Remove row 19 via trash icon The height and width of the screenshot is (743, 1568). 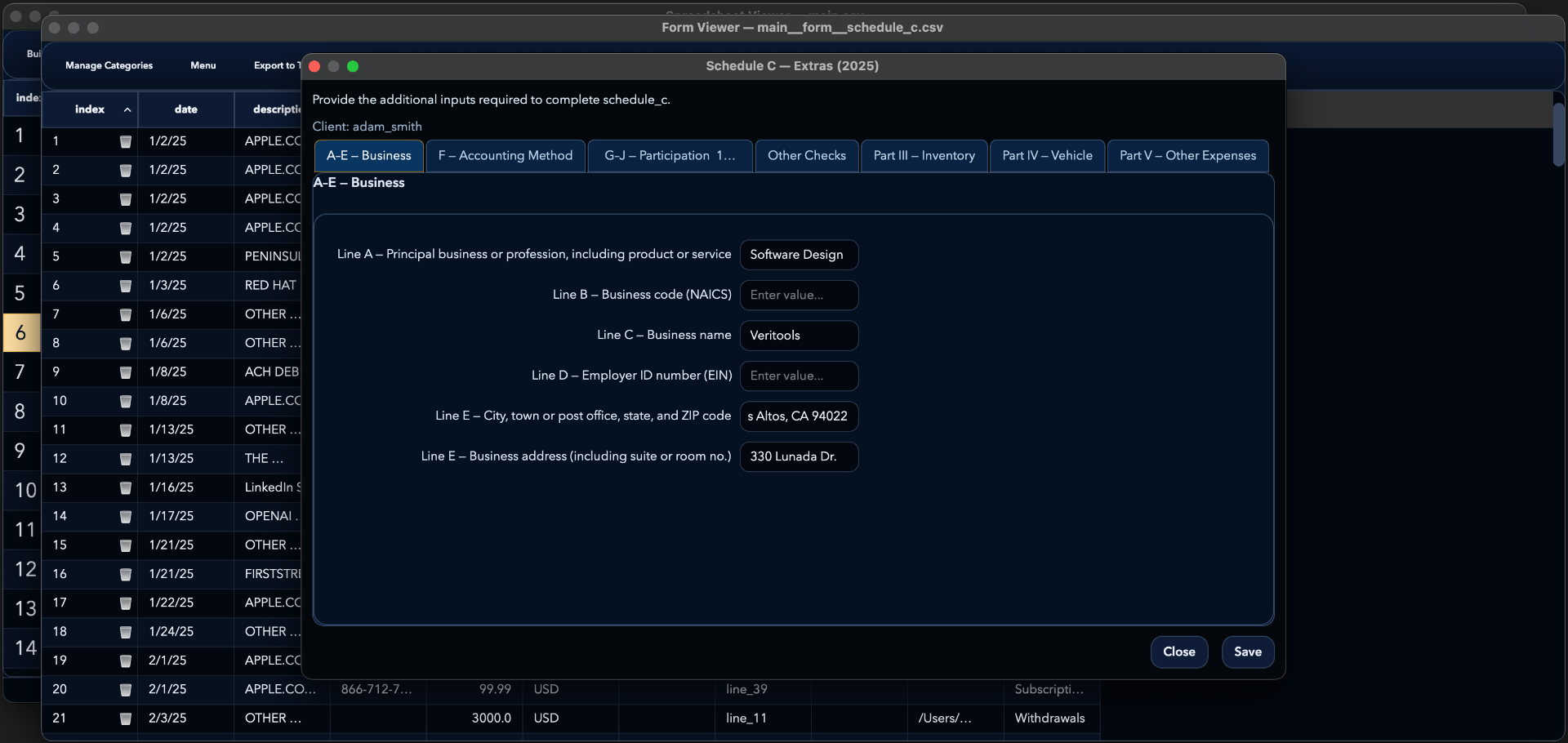click(x=126, y=661)
